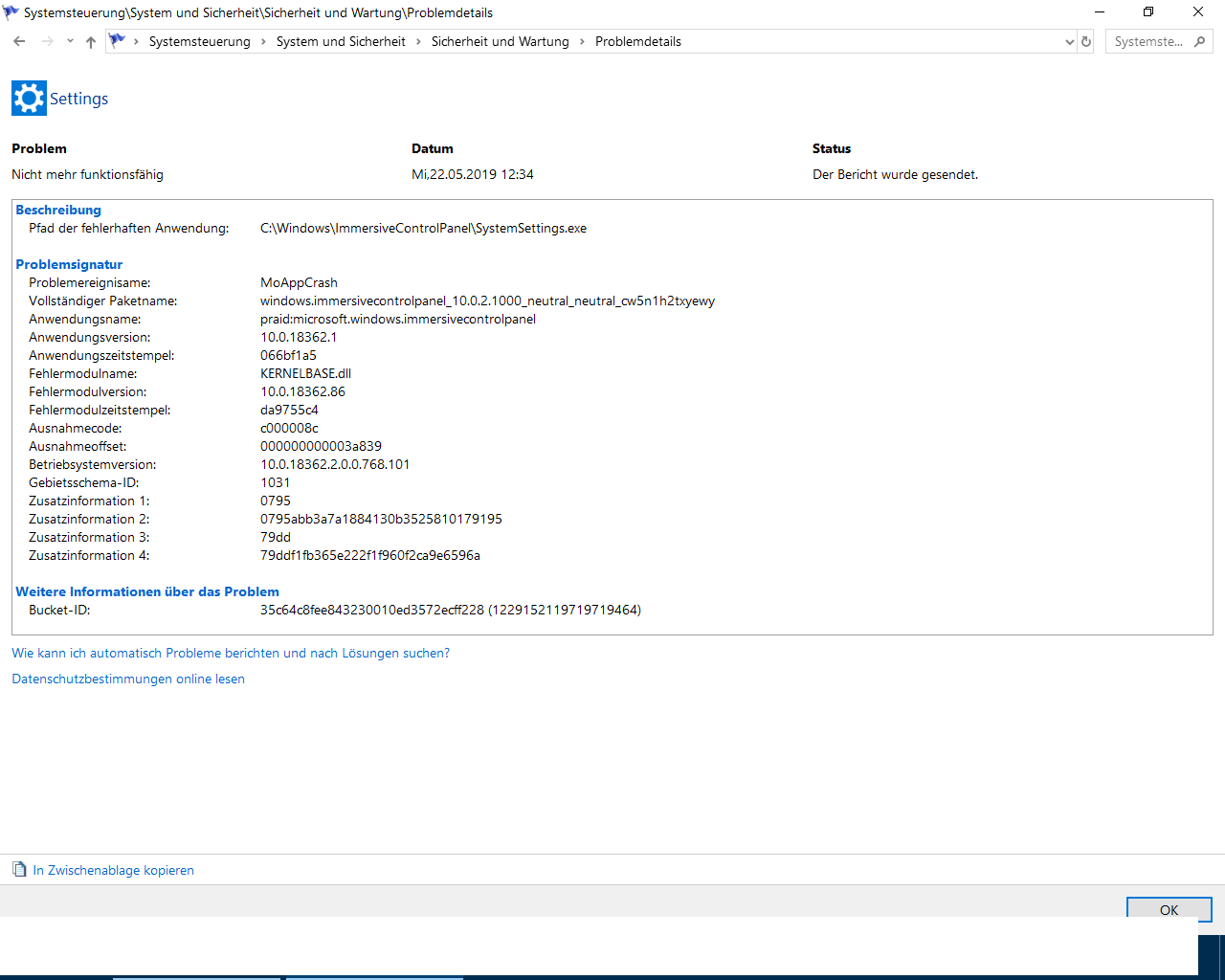
Task: Select praid:microsoft.windows.immersivecontrolpanel value
Action: point(398,319)
